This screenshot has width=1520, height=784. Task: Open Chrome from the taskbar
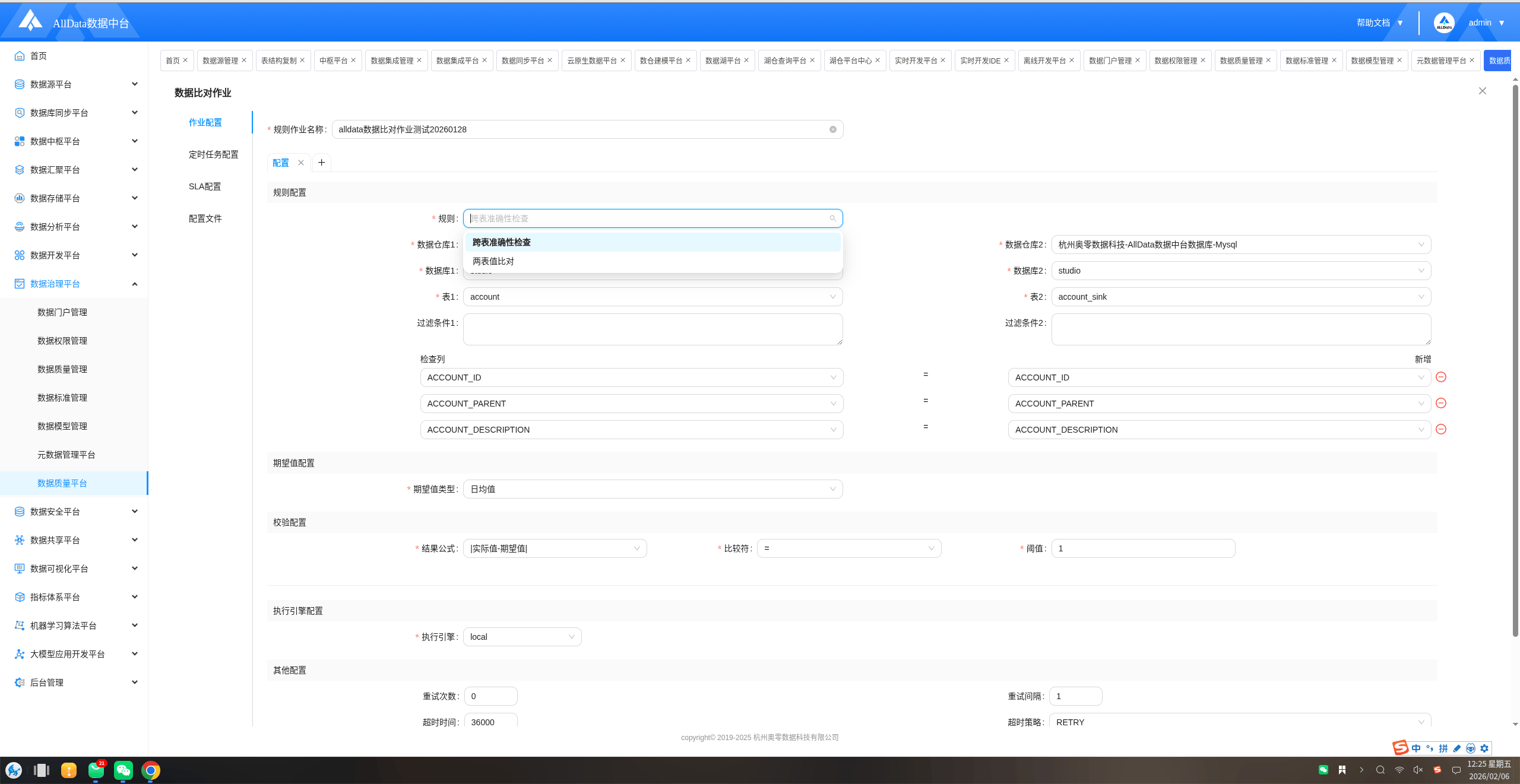coord(151,770)
